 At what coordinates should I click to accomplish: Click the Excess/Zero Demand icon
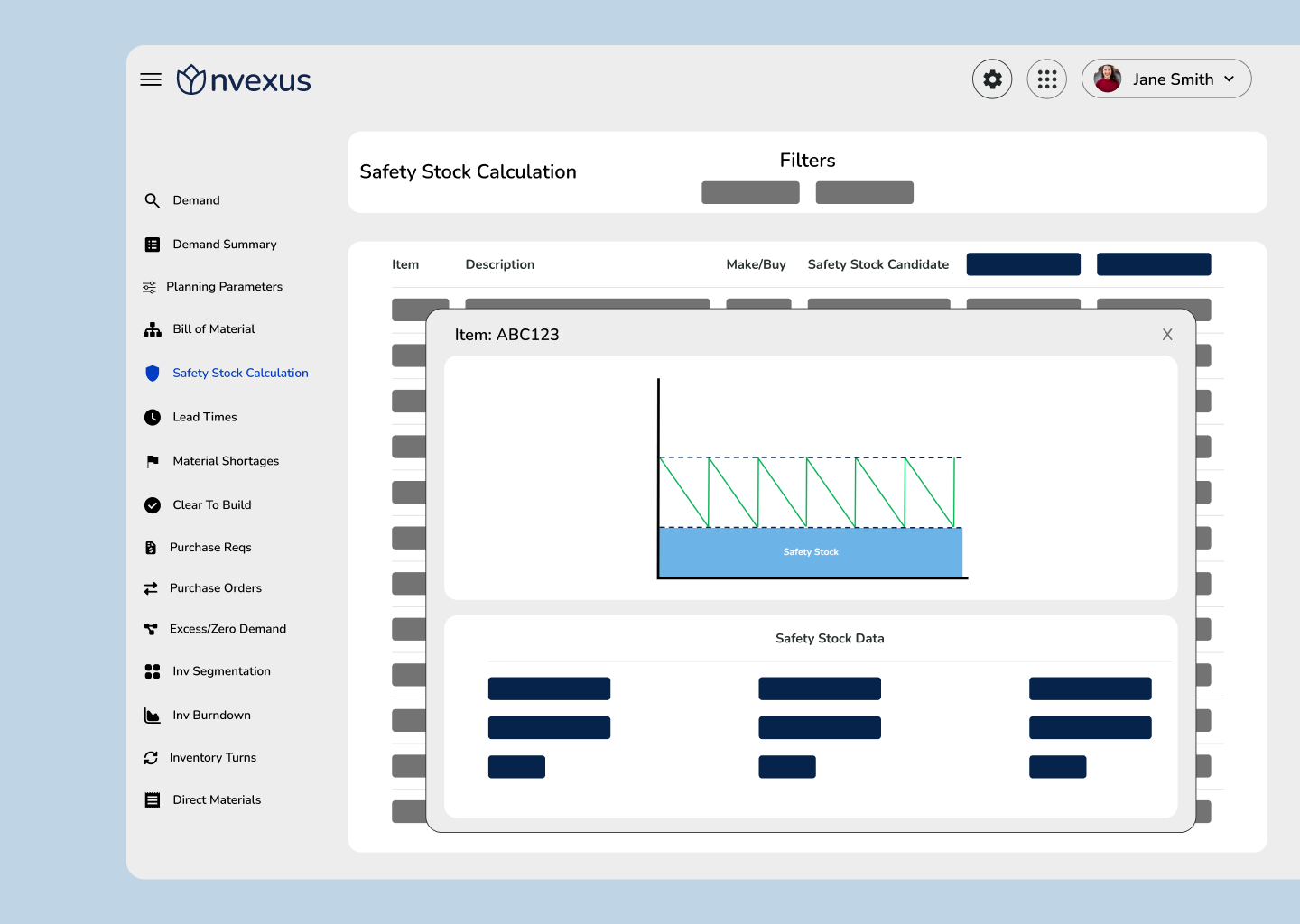(151, 629)
